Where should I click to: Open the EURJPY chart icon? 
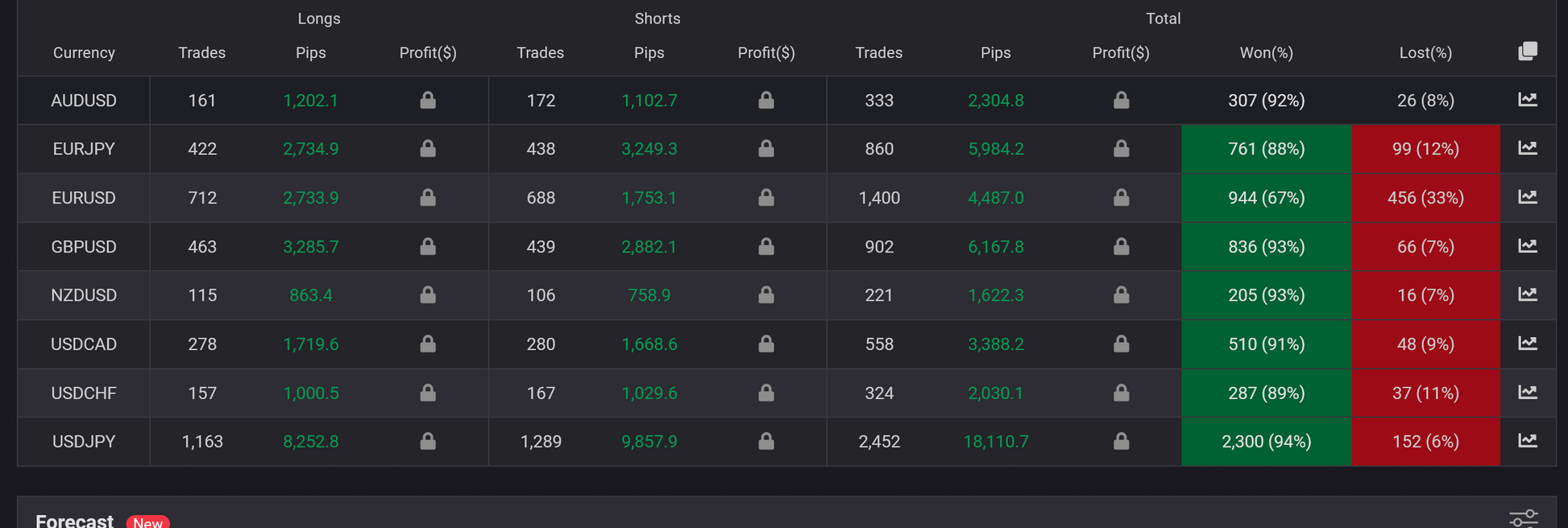(x=1527, y=148)
